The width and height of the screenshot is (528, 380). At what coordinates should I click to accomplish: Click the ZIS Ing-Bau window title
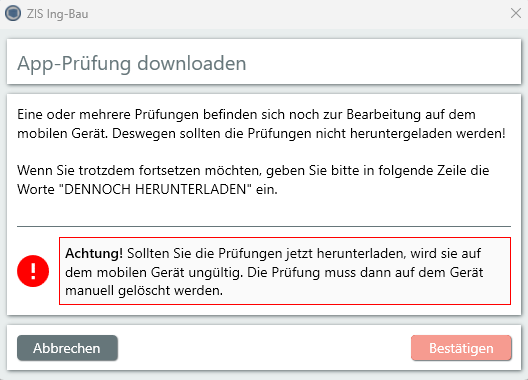(58, 14)
